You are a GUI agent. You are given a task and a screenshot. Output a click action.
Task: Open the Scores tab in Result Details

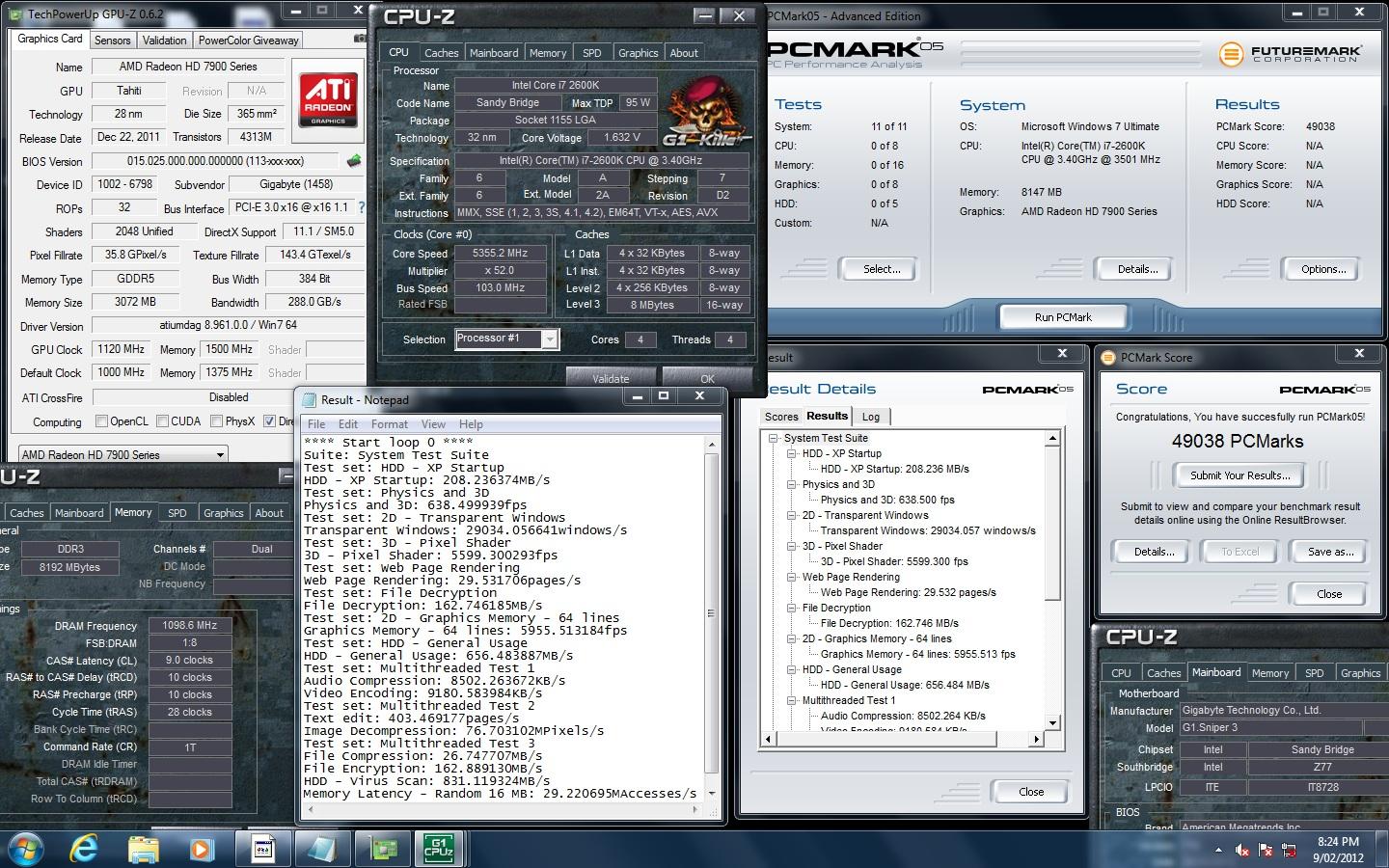click(781, 417)
